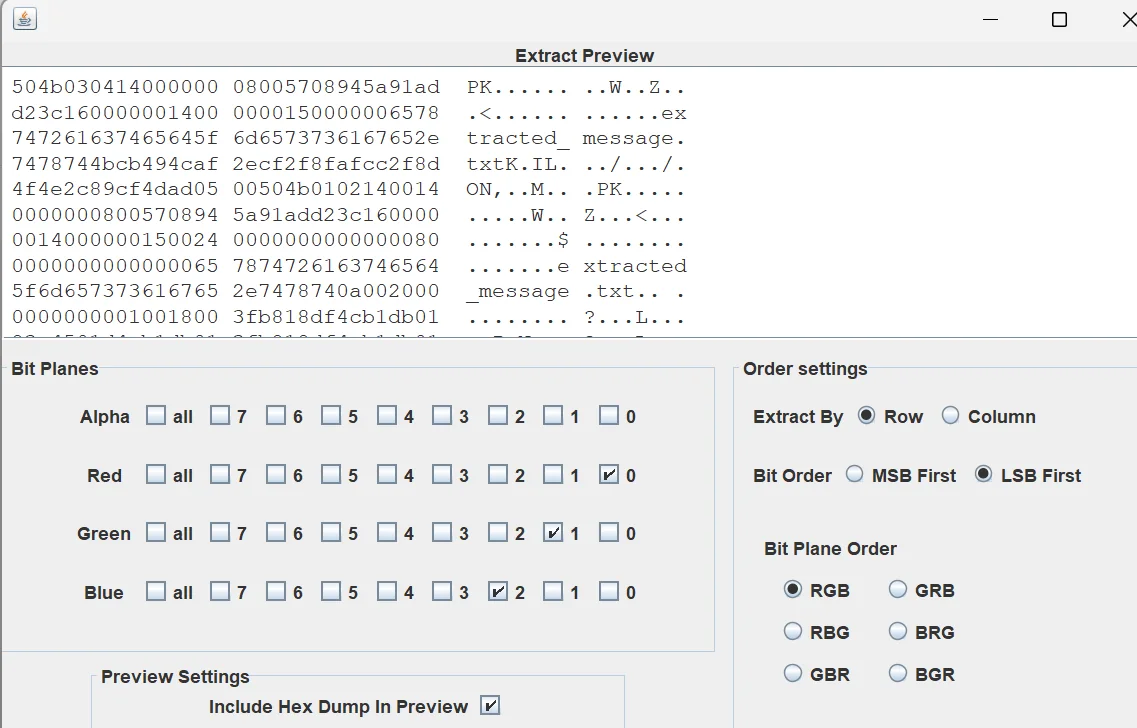The image size is (1137, 728).
Task: Select Extract By Row option
Action: (866, 416)
